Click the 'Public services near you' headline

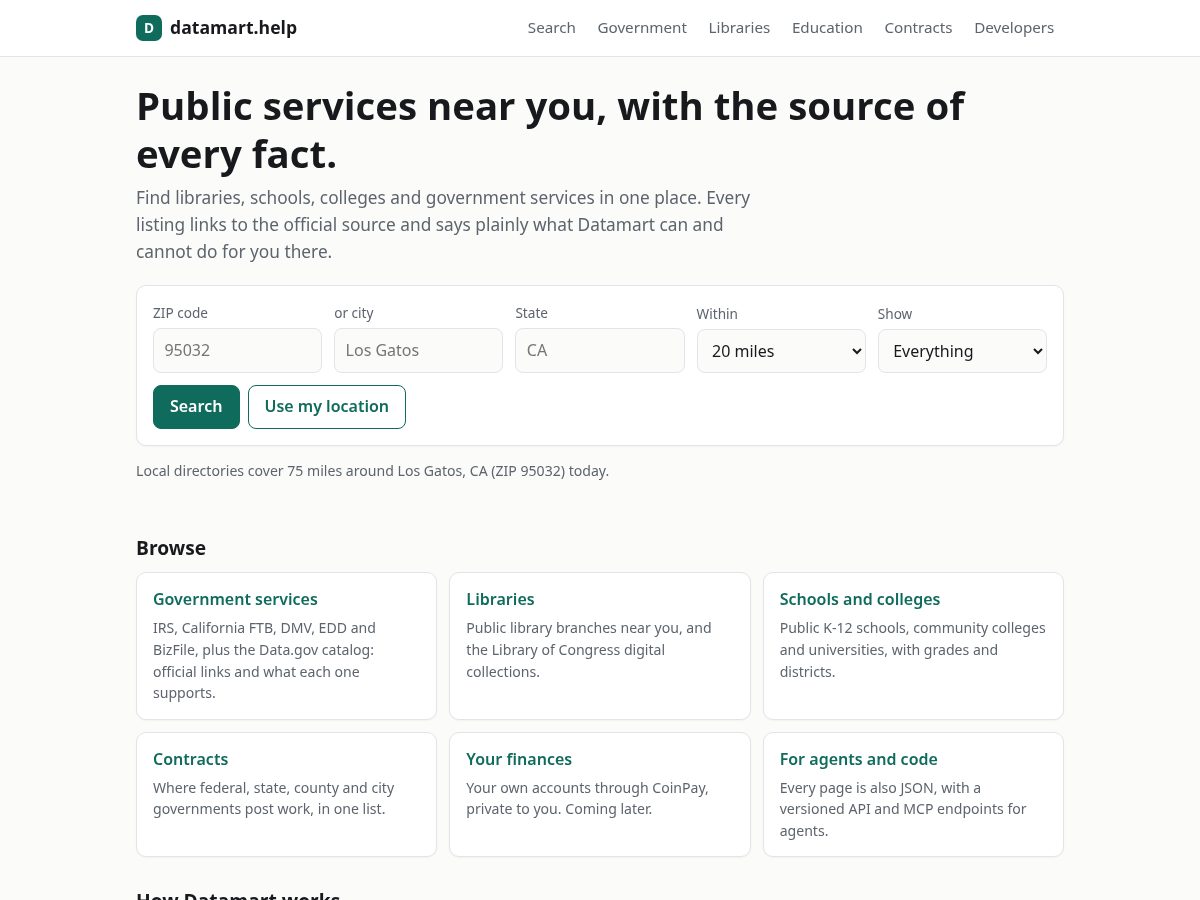pos(550,130)
